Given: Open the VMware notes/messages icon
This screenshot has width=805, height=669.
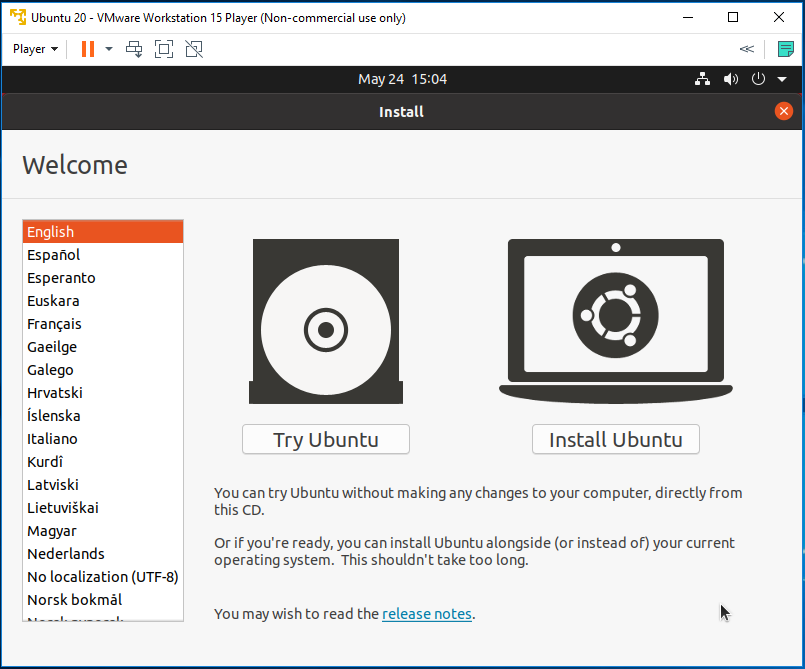Looking at the screenshot, I should [x=785, y=49].
